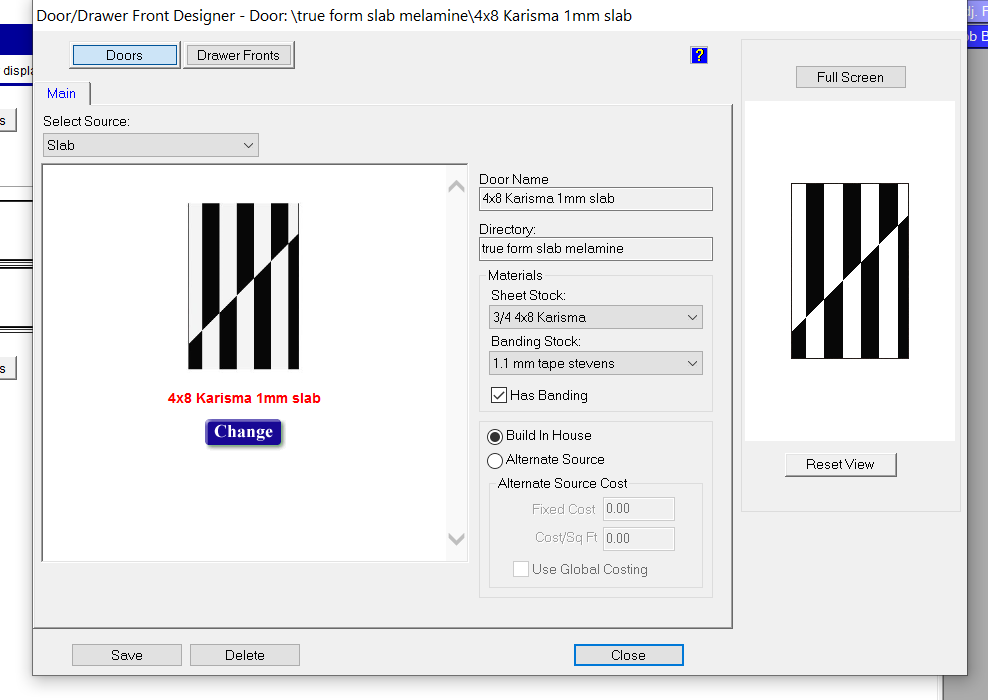Click the scroll down arrow in door preview

[456, 539]
